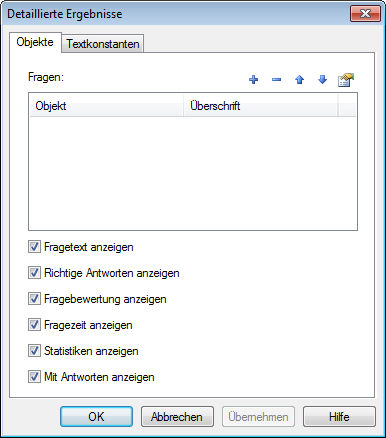The height and width of the screenshot is (438, 386).
Task: Add a question with the plus icon
Action: (253, 80)
